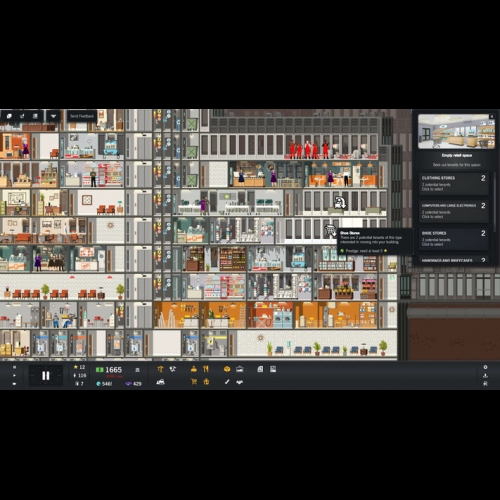Image resolution: width=500 pixels, height=500 pixels.
Task: Click the second top-left overlay icon
Action: click(22, 116)
